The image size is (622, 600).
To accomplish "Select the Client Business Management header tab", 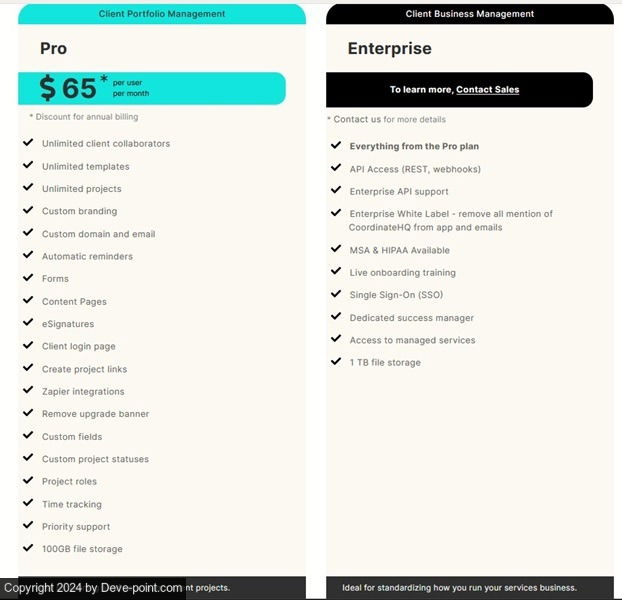I will coord(469,14).
